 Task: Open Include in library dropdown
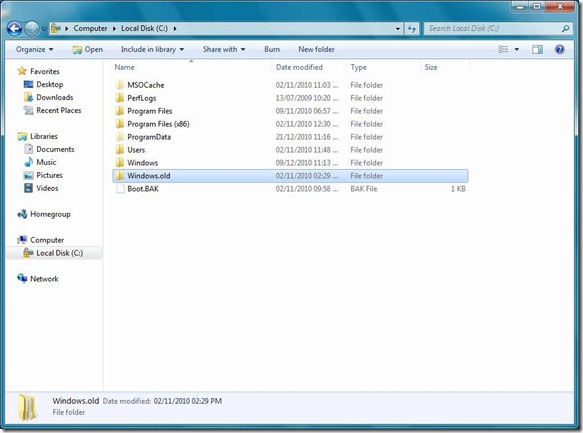click(x=152, y=49)
